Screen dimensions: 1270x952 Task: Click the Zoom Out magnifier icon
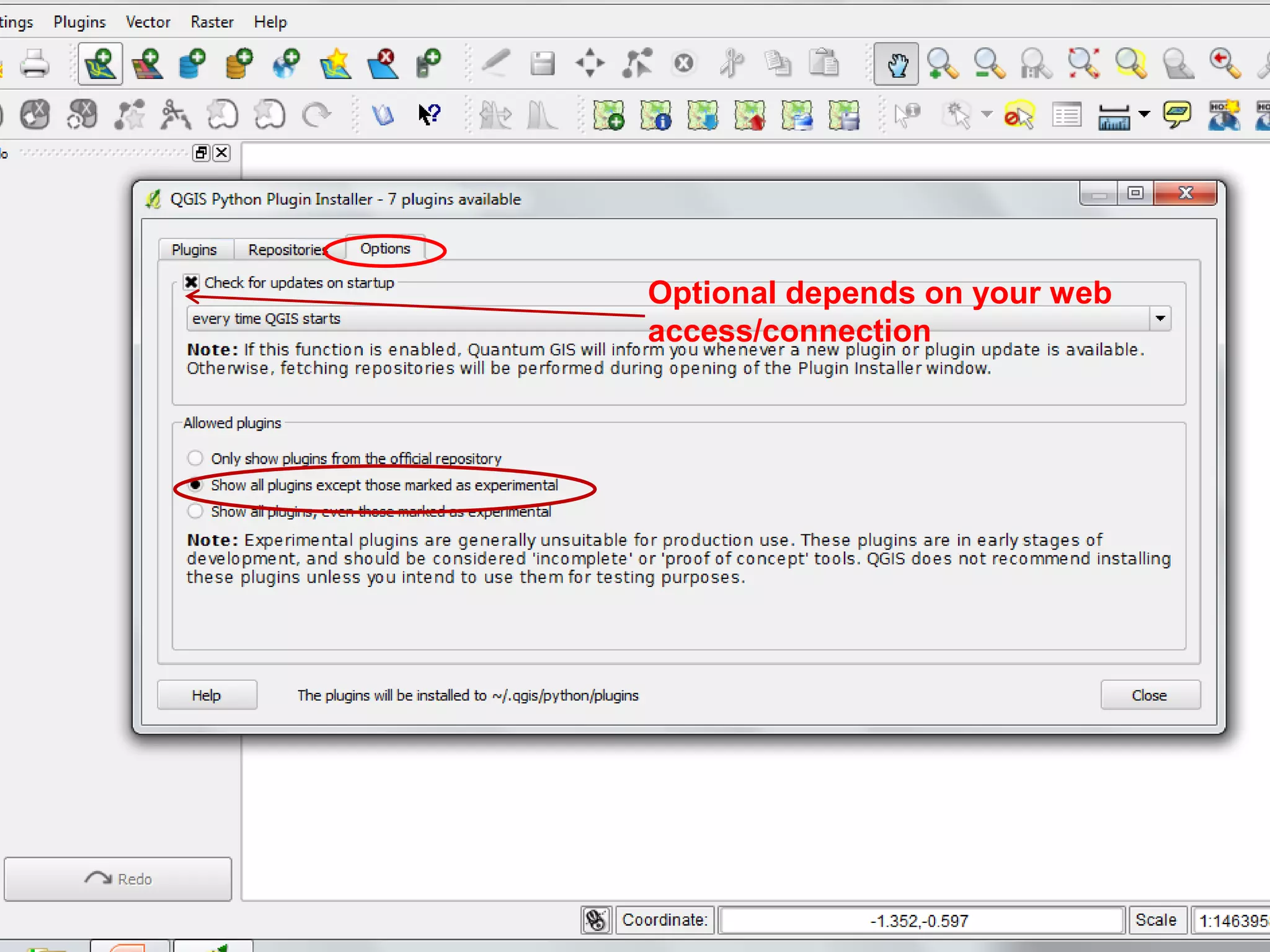[988, 63]
